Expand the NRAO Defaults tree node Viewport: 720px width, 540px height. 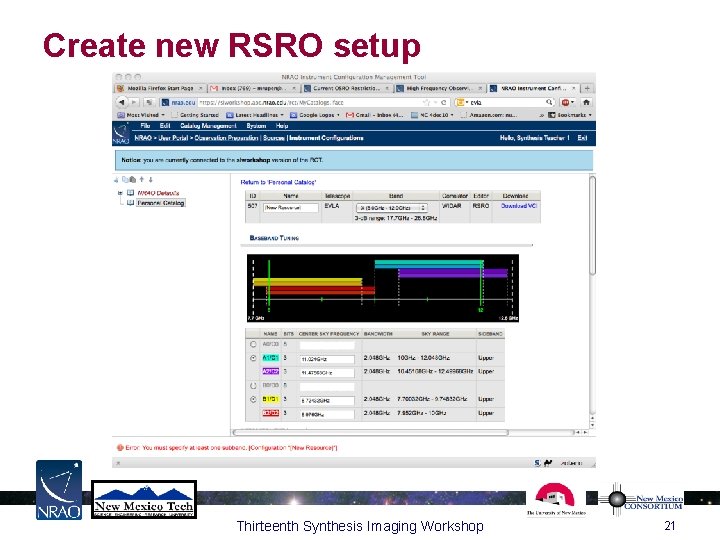click(x=120, y=193)
